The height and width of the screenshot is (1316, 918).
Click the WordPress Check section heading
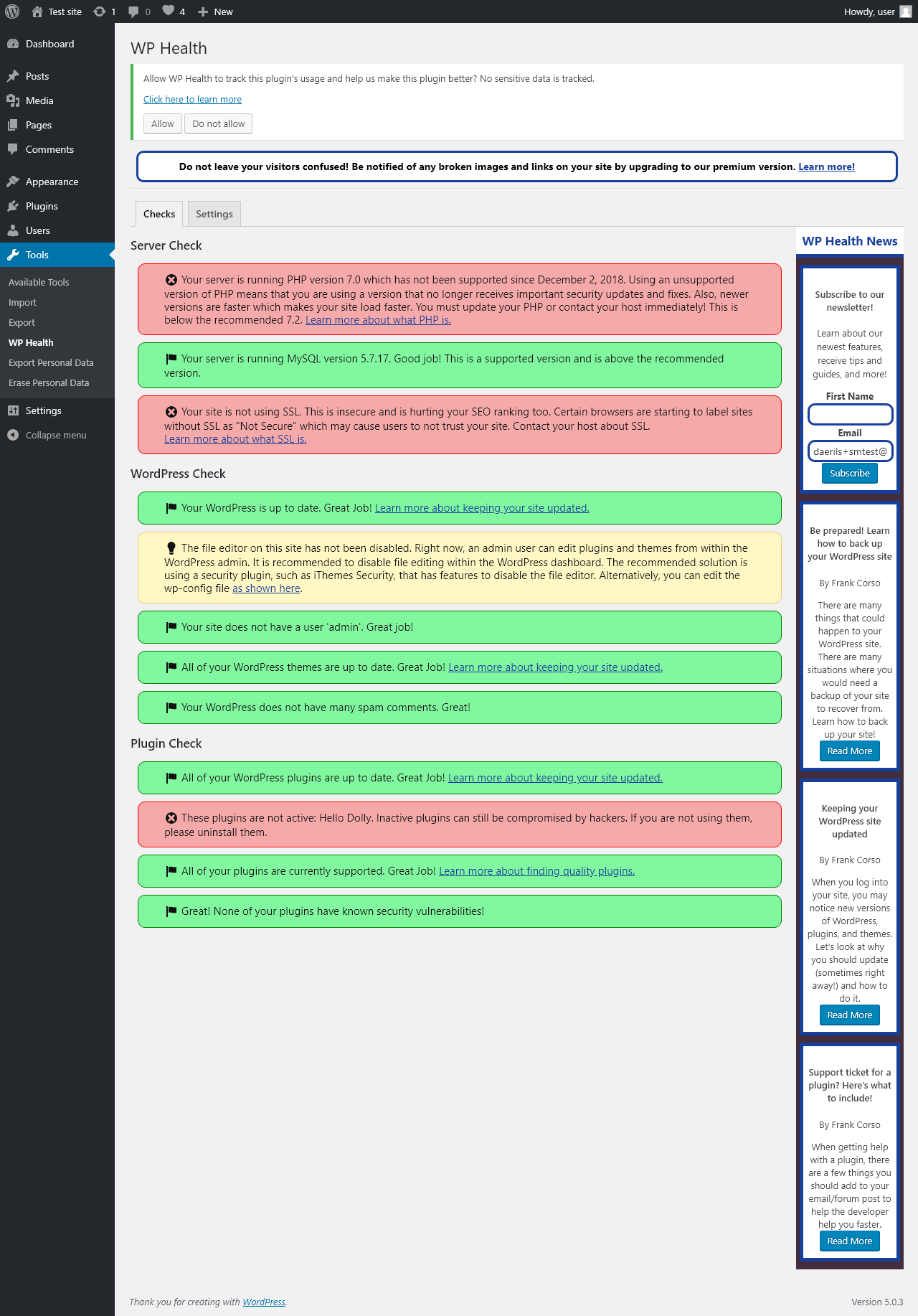point(178,474)
